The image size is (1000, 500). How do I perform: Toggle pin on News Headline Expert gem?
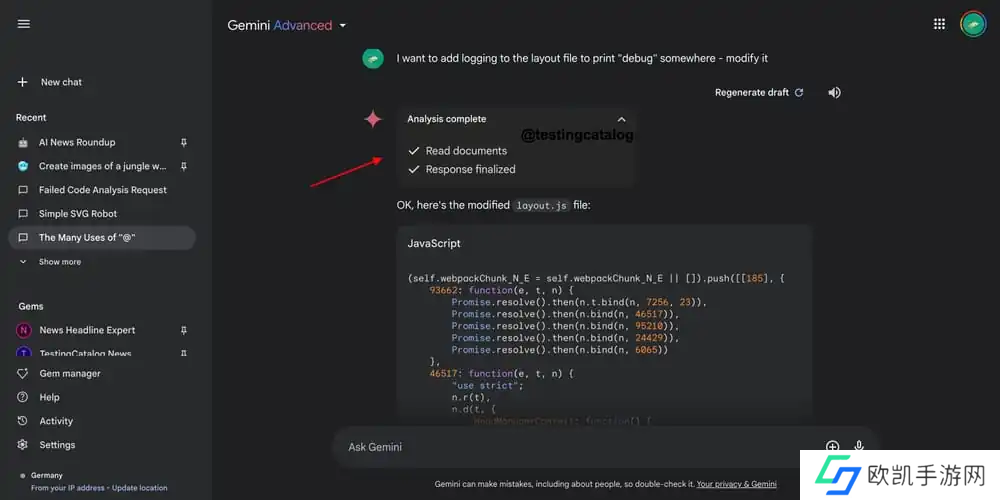(x=183, y=330)
